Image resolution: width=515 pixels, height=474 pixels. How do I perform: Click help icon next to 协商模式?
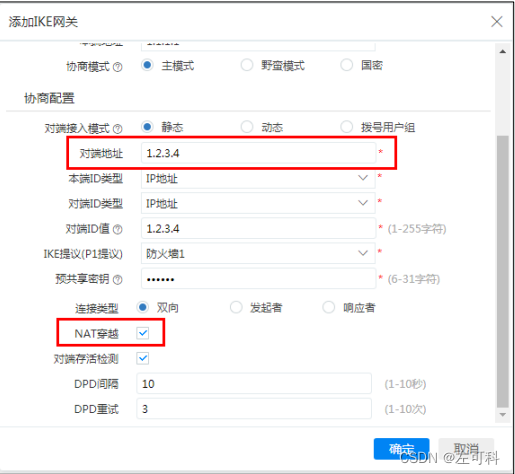[117, 67]
